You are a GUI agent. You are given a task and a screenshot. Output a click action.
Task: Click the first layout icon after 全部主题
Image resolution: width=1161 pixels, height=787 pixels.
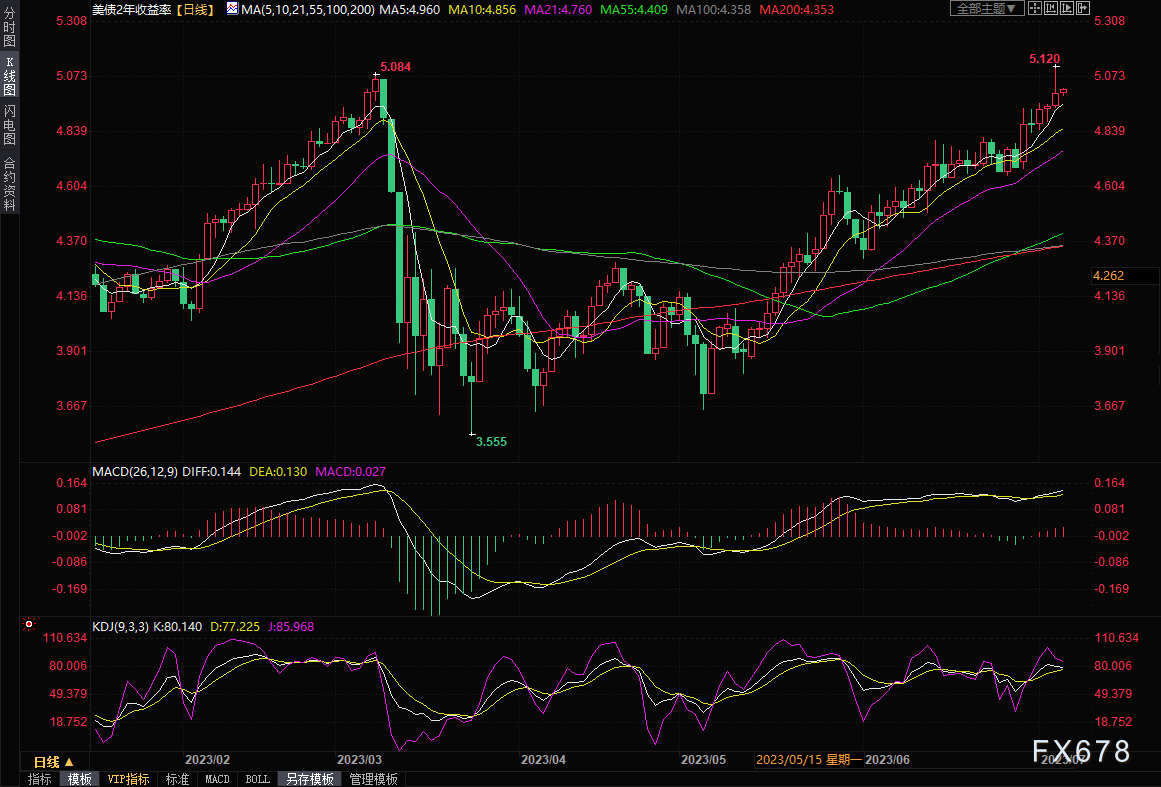pyautogui.click(x=1035, y=8)
